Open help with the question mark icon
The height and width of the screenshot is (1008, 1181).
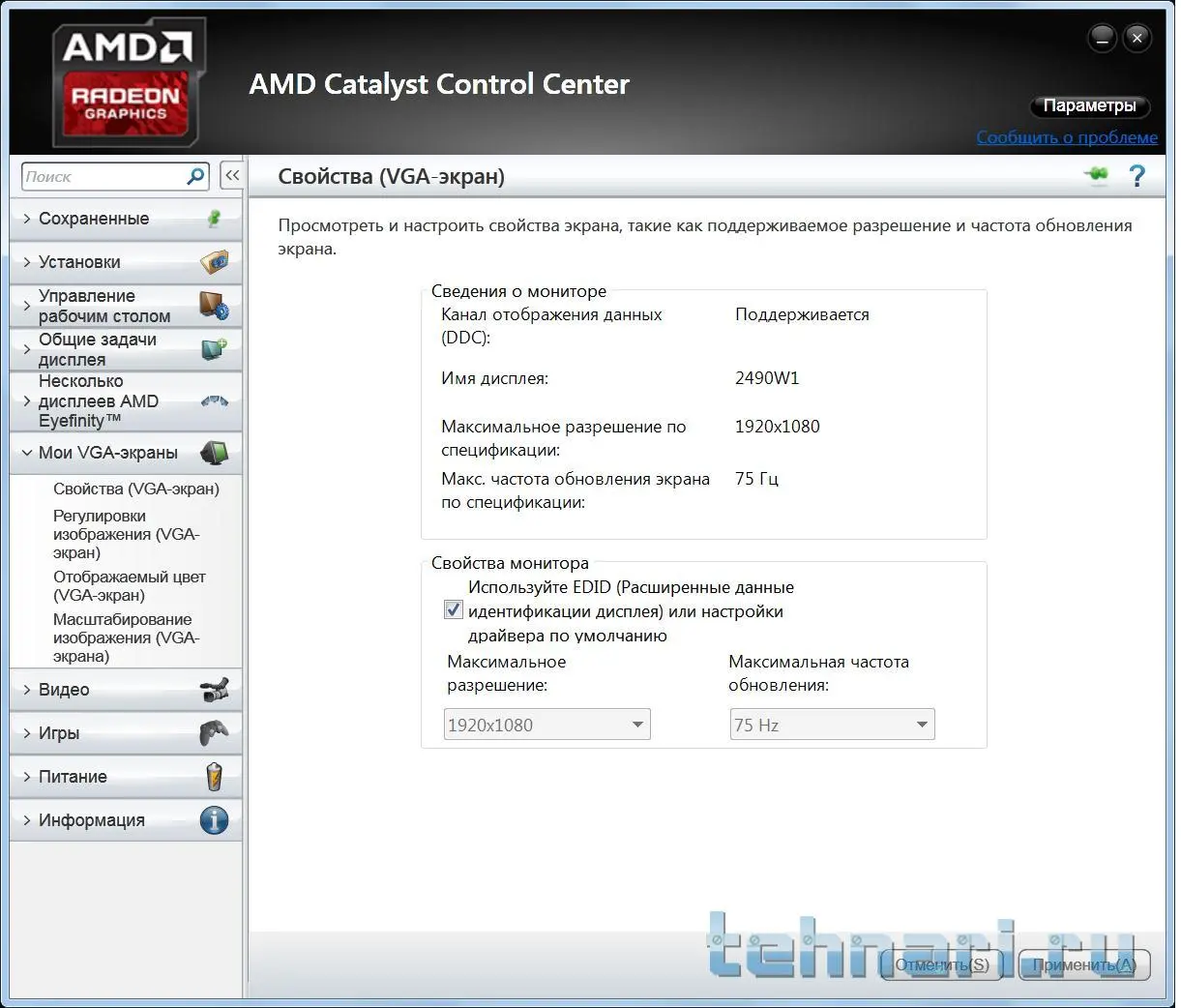click(x=1137, y=176)
